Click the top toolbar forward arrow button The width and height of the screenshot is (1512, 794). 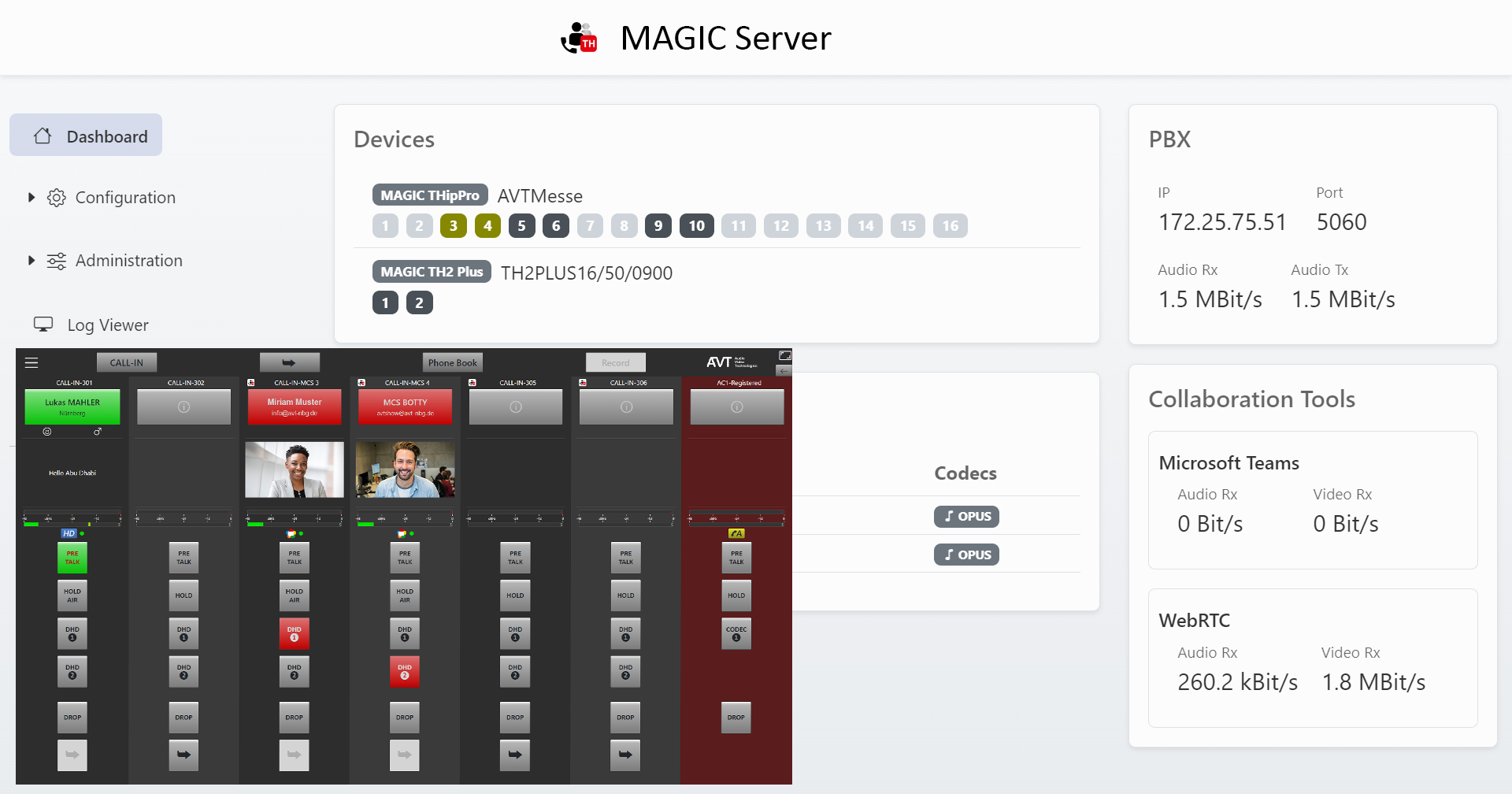290,362
